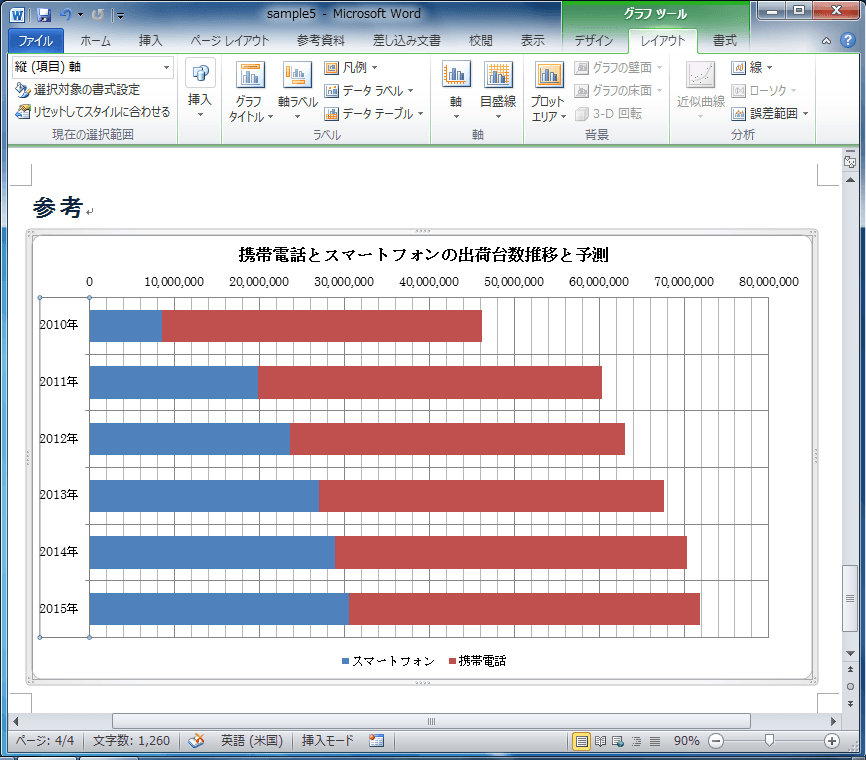This screenshot has height=760, width=866.
Task: Click リセットしてスタイルに合わせる
Action: tap(92, 112)
